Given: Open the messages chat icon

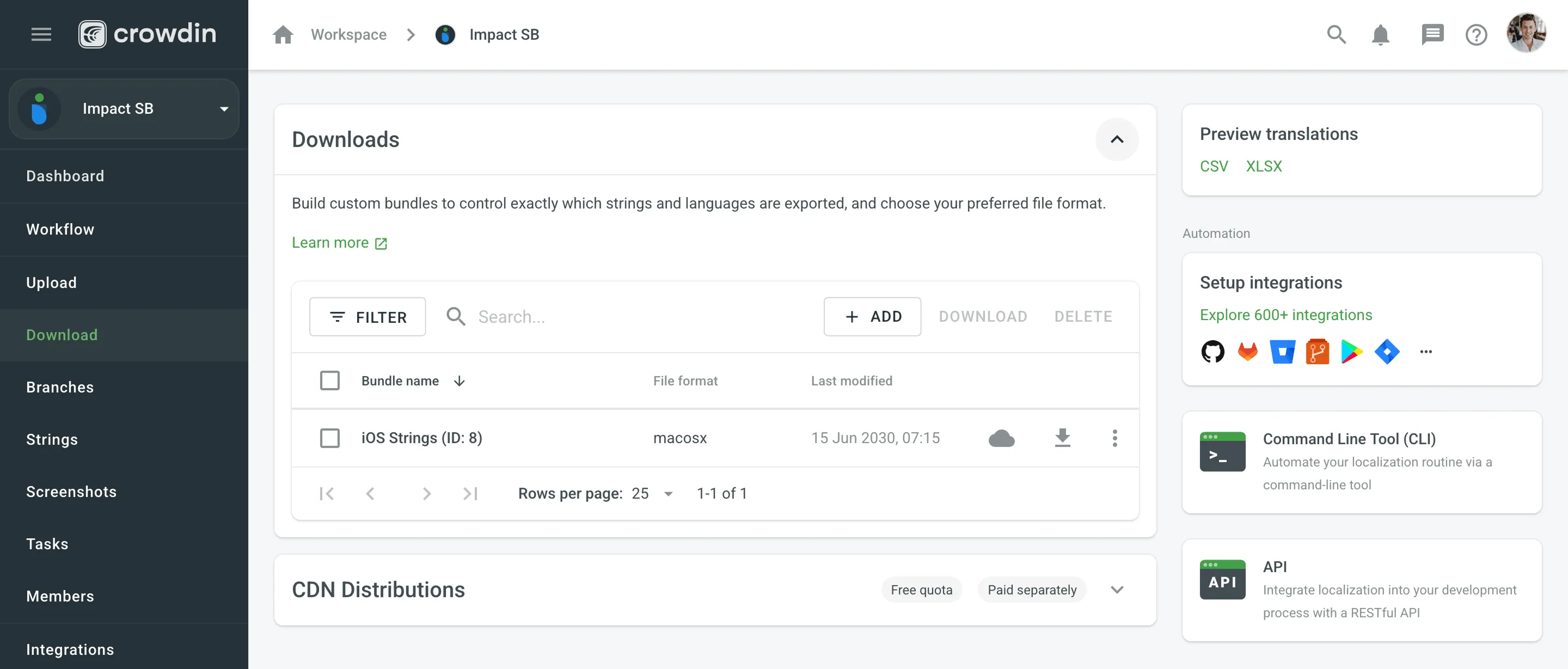Looking at the screenshot, I should click(x=1432, y=35).
